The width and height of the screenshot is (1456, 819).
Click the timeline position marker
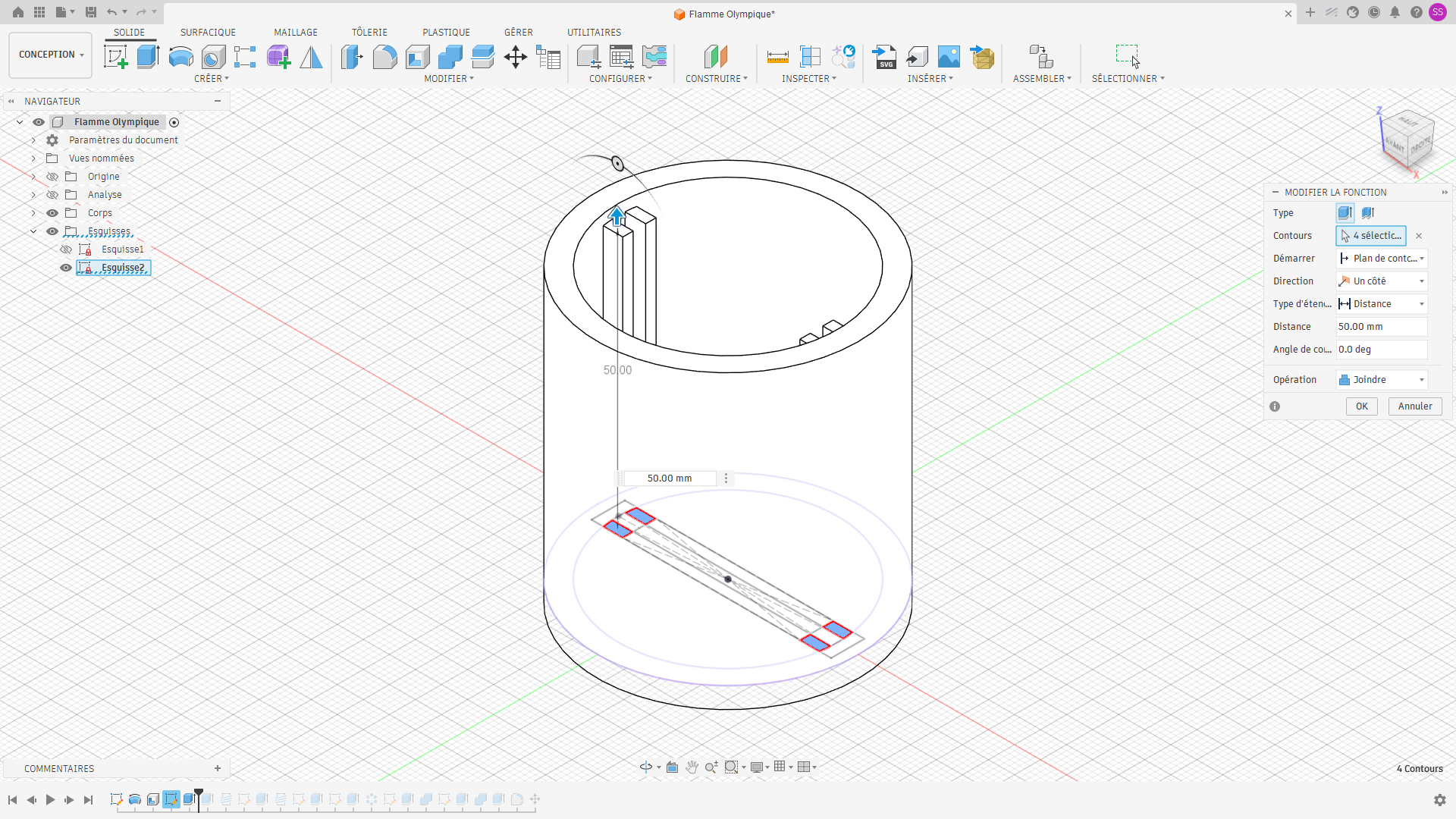(199, 799)
